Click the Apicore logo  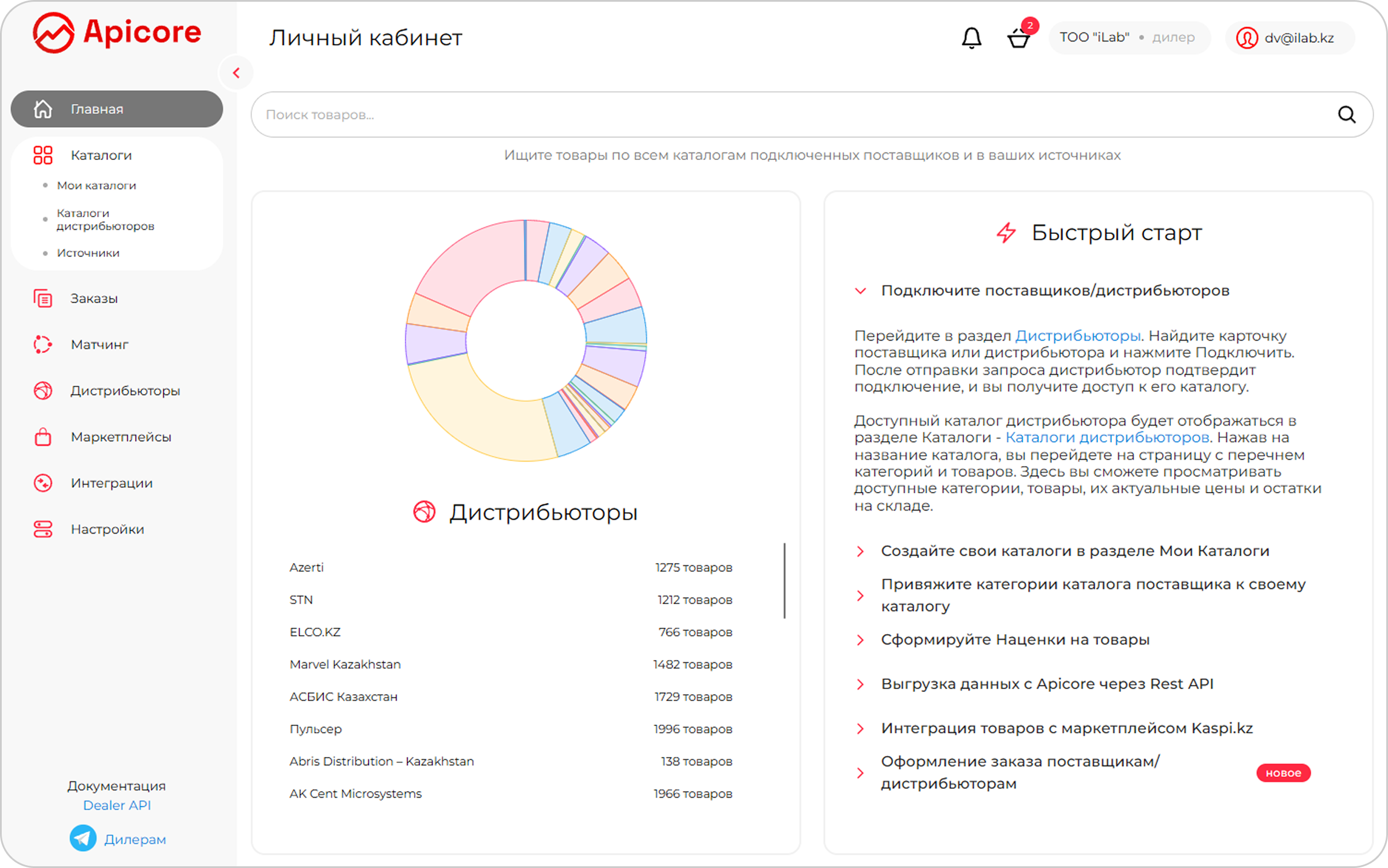pyautogui.click(x=117, y=32)
